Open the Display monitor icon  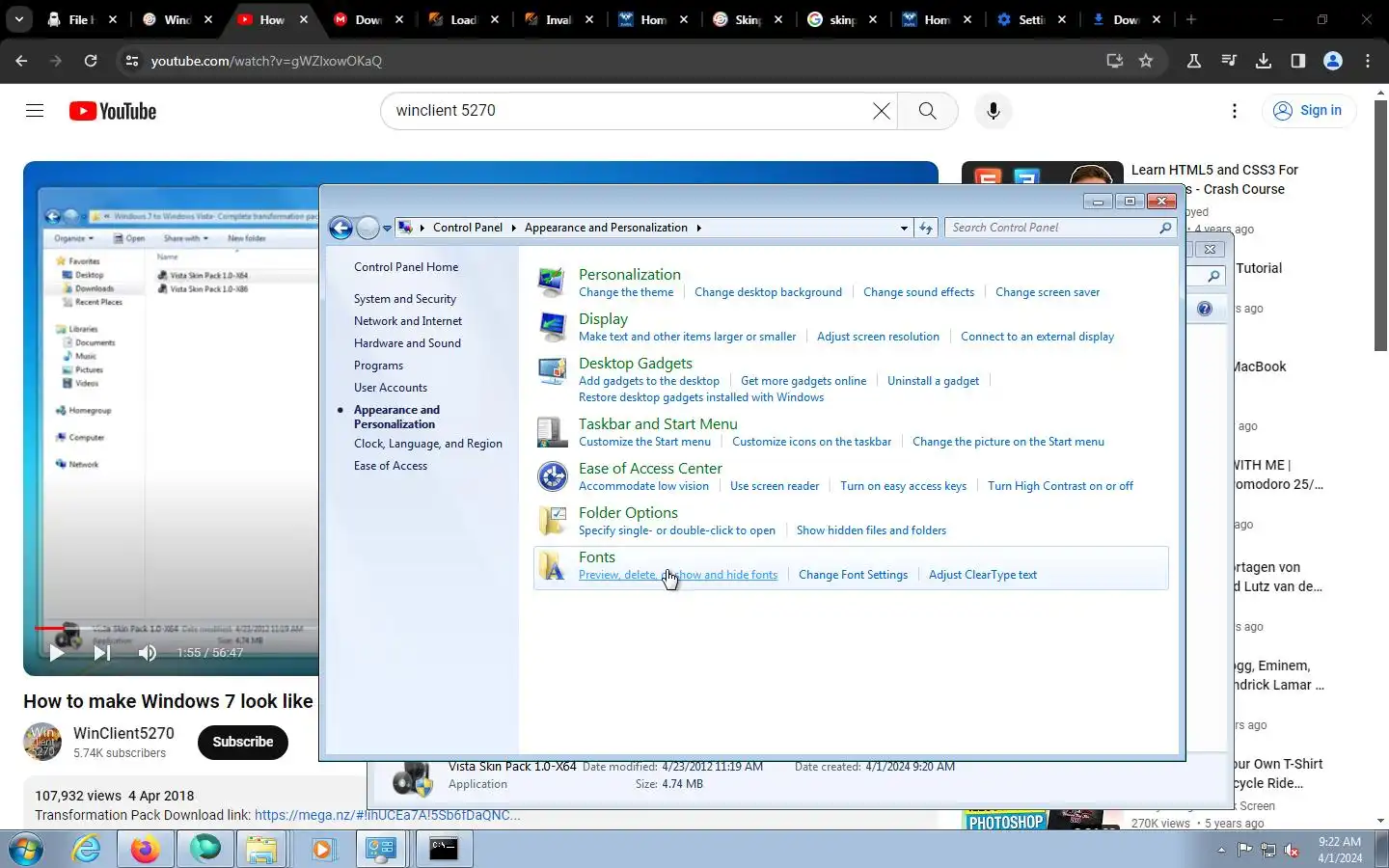click(x=552, y=327)
